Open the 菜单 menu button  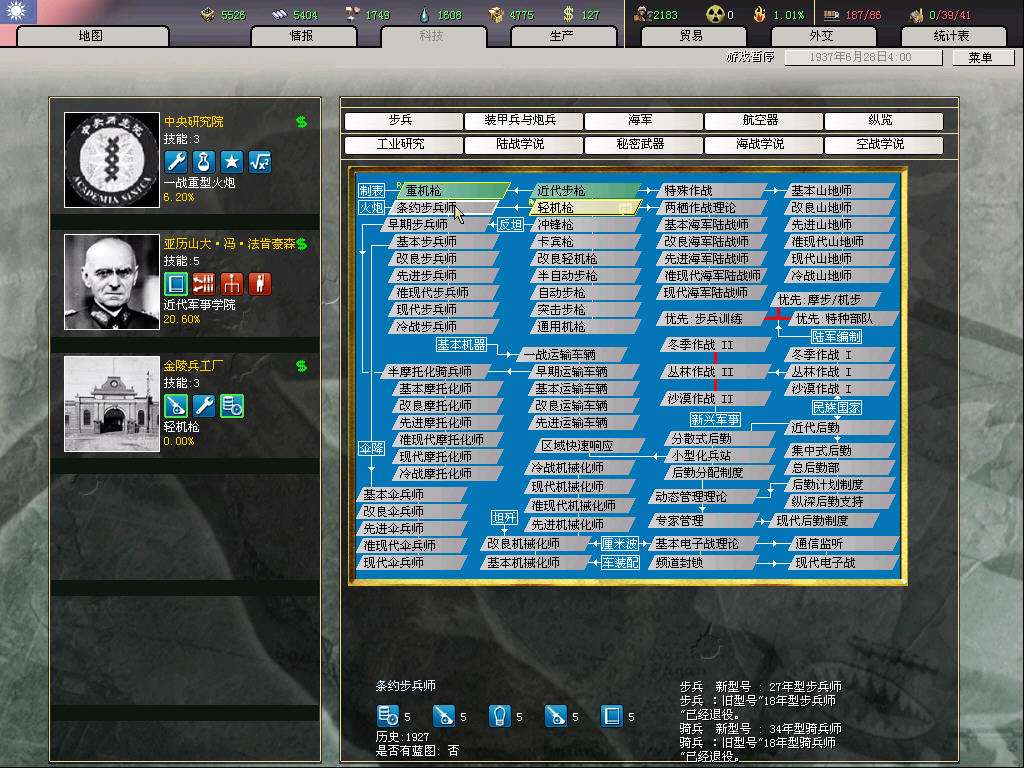pos(979,58)
